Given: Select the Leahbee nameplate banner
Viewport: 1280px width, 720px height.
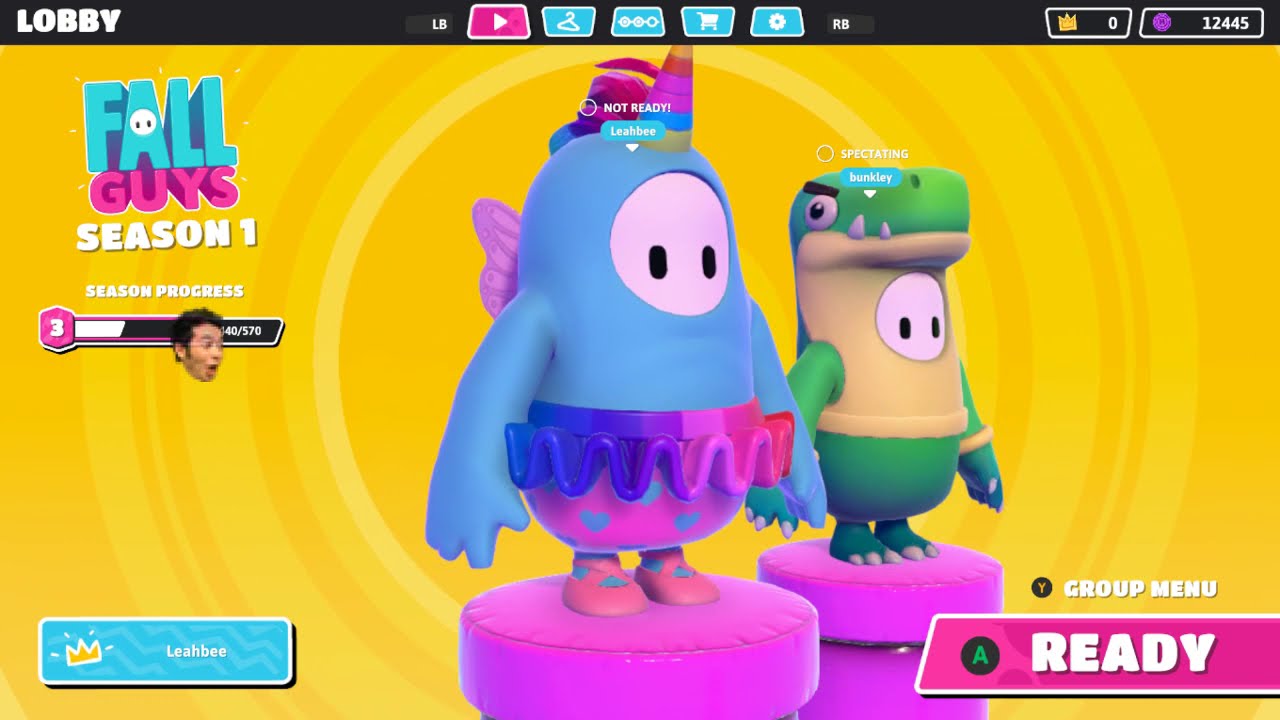Looking at the screenshot, I should coord(165,651).
